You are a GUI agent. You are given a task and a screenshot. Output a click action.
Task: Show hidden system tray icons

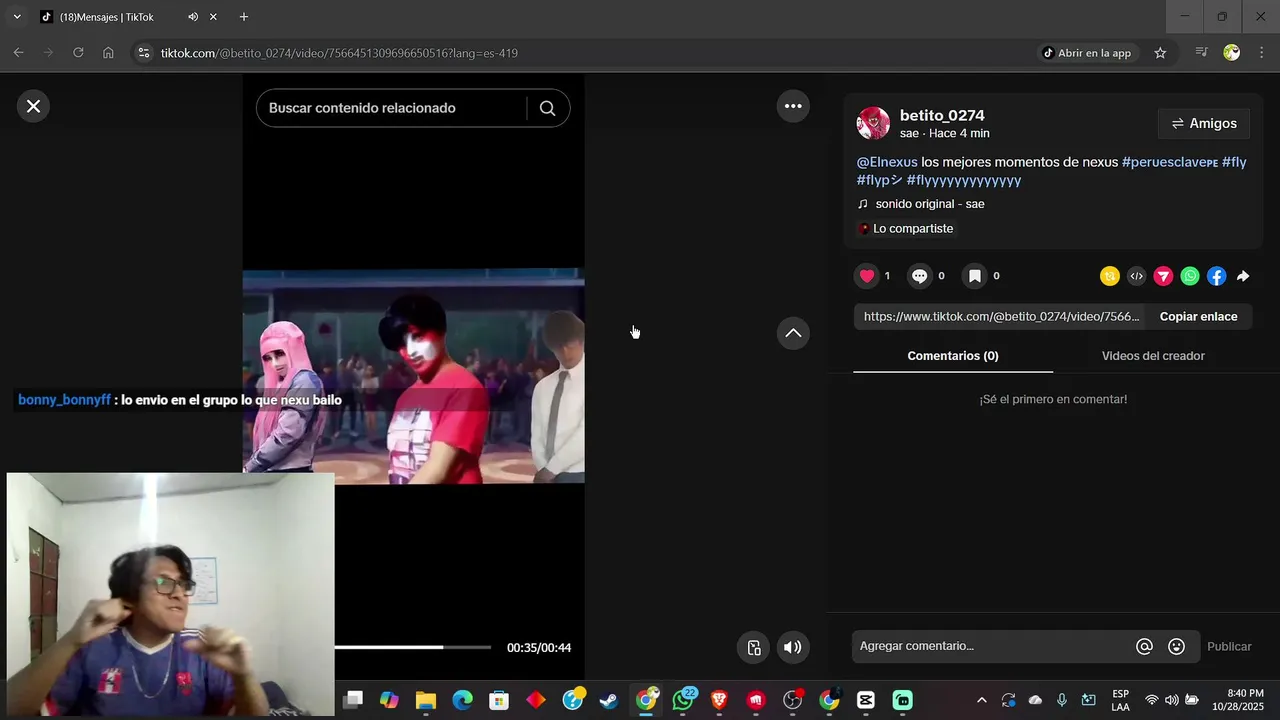pyautogui.click(x=981, y=700)
